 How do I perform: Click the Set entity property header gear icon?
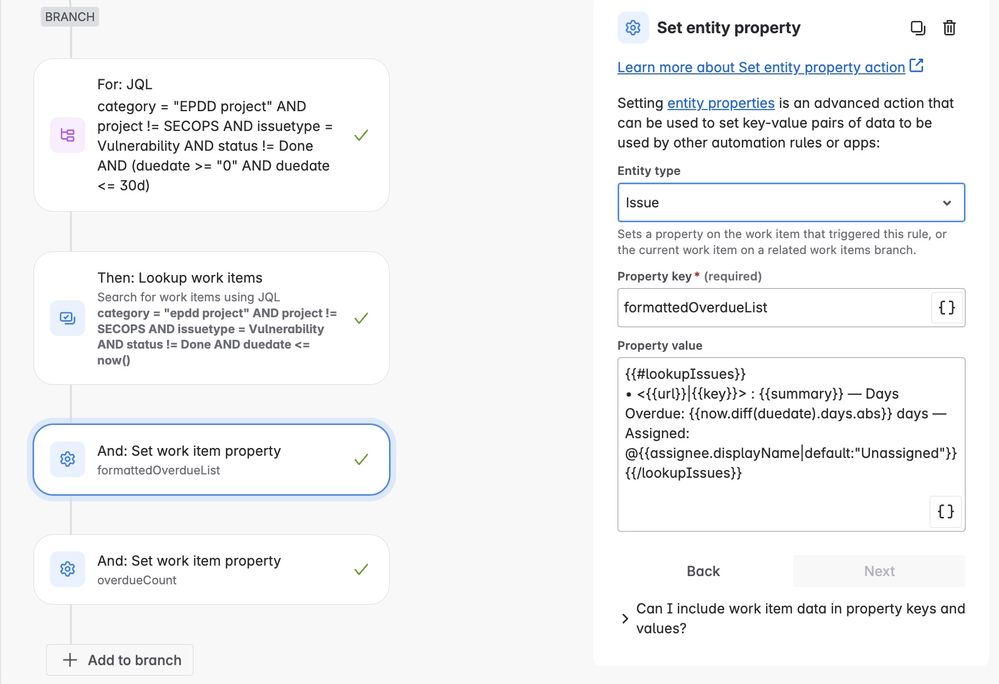(x=633, y=28)
